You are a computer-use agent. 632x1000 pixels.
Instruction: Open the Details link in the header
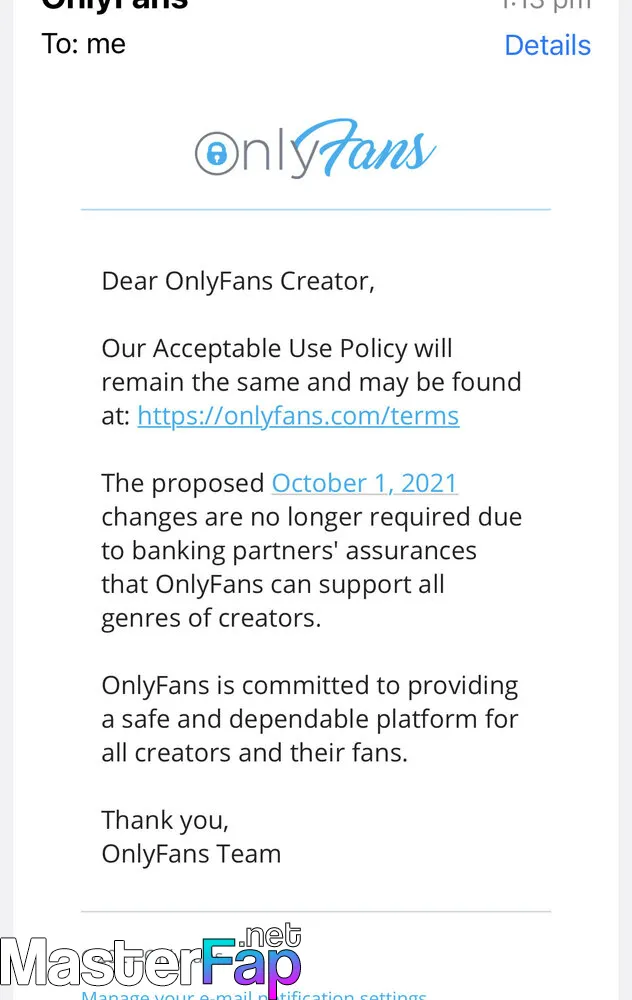click(547, 45)
